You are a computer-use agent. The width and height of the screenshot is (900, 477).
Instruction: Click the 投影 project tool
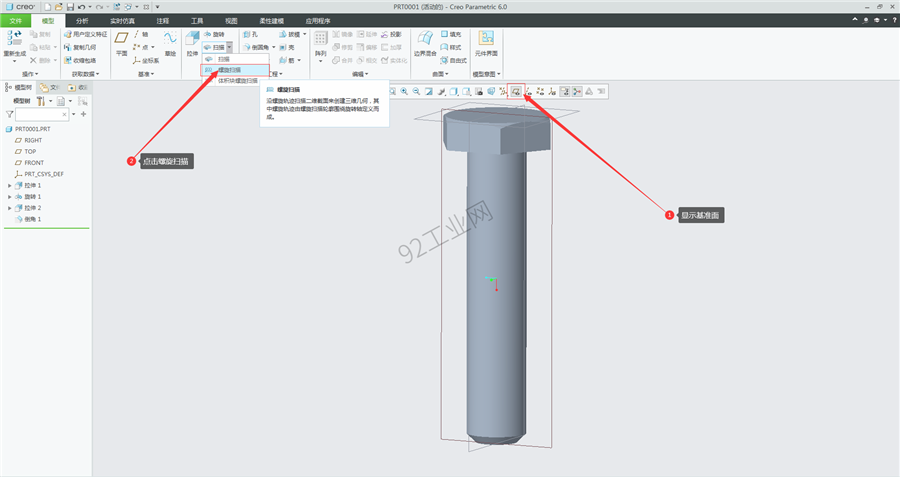pyautogui.click(x=391, y=34)
